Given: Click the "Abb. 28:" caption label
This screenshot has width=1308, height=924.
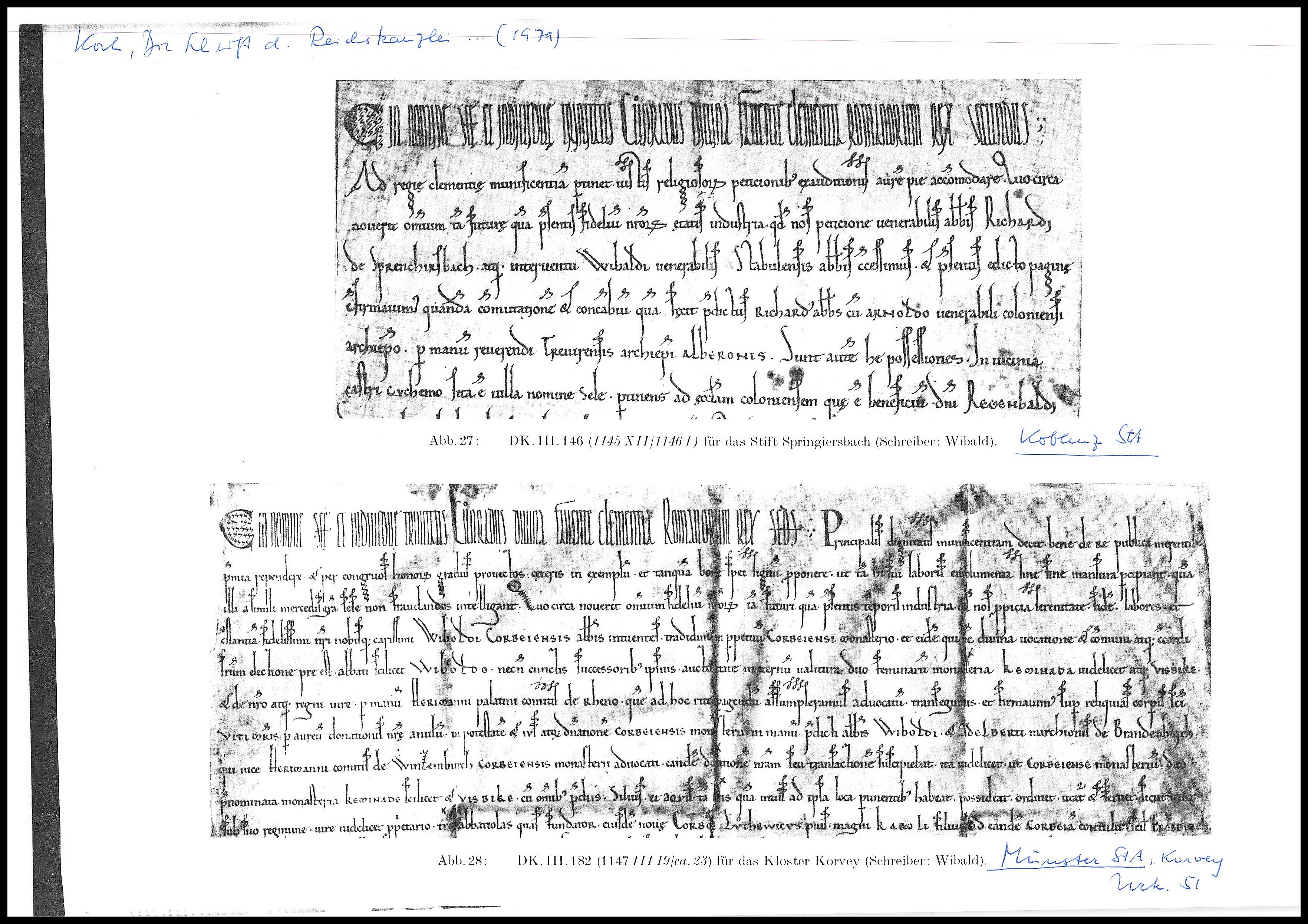Looking at the screenshot, I should pyautogui.click(x=462, y=860).
